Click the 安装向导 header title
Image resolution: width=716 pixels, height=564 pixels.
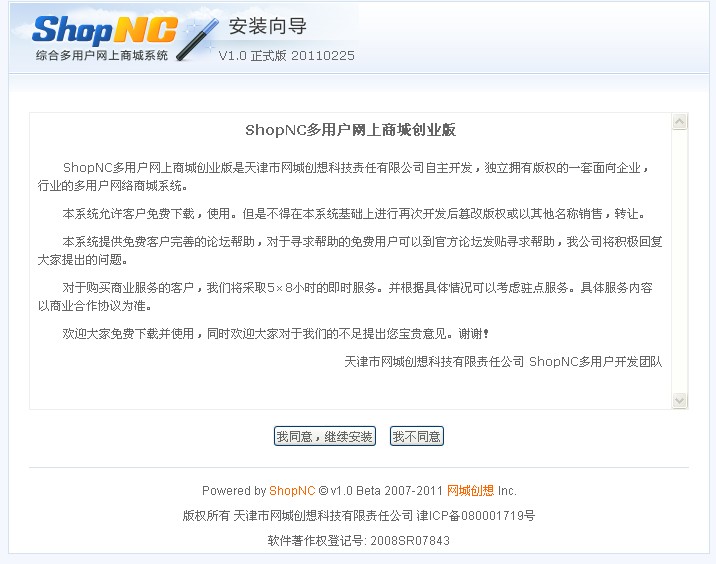click(268, 26)
